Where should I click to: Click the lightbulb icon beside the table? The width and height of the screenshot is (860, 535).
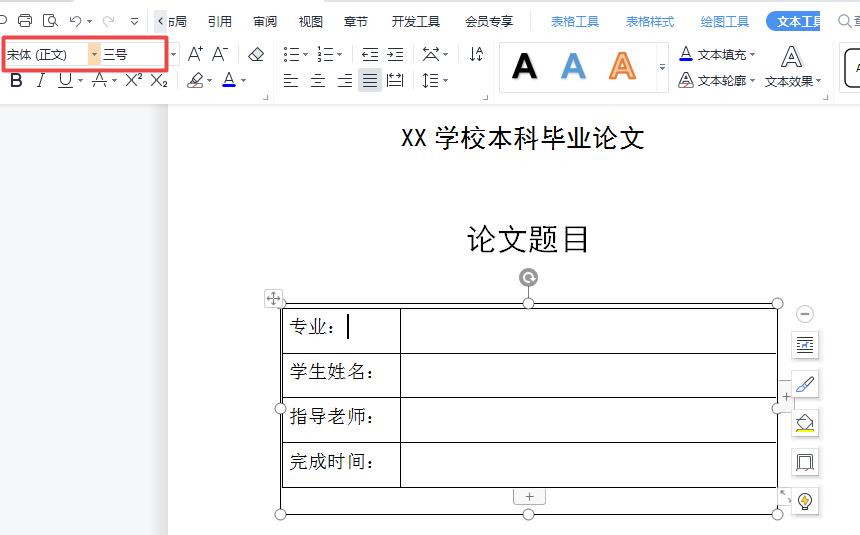click(x=805, y=501)
